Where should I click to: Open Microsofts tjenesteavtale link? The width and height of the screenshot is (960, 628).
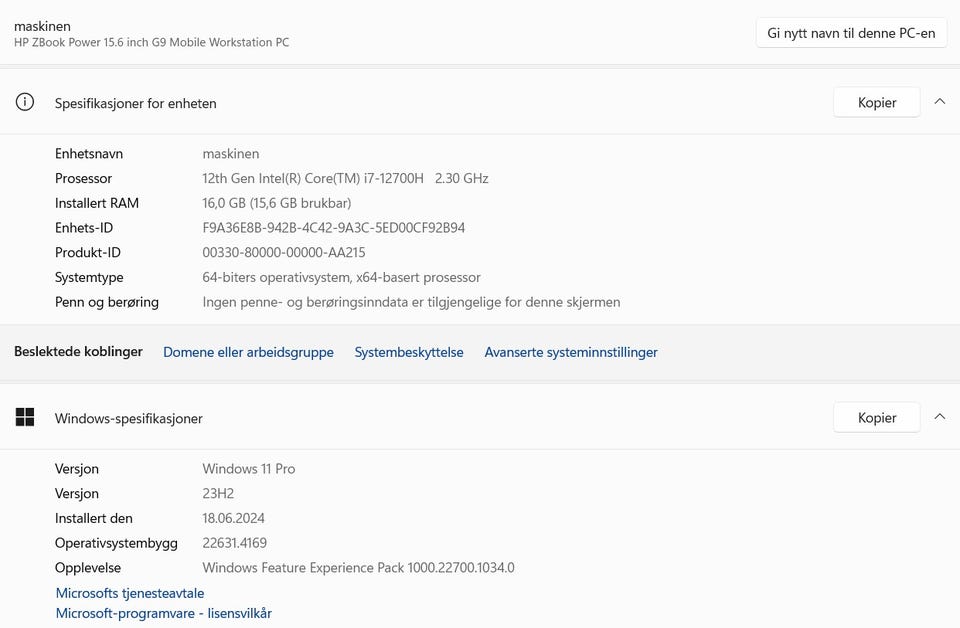click(130, 593)
